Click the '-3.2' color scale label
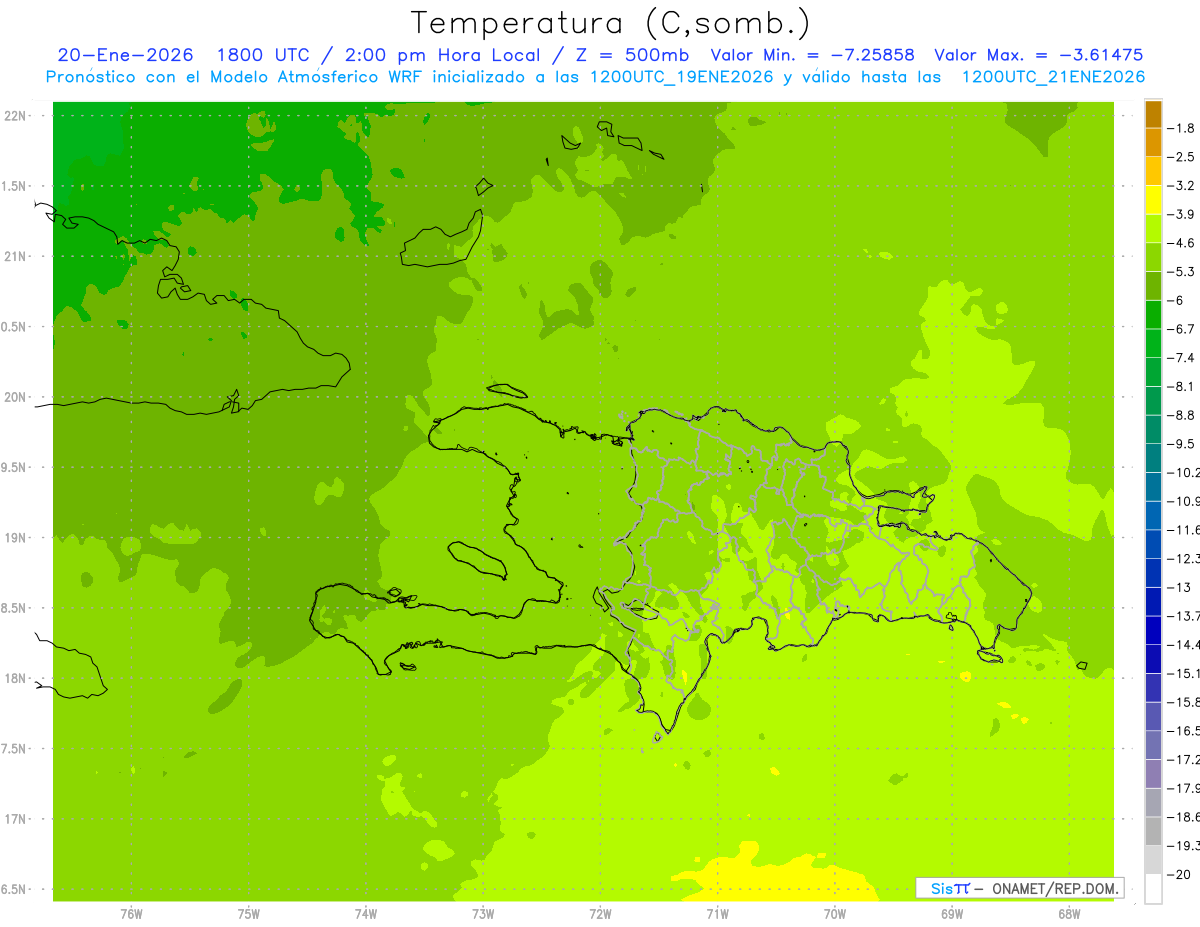This screenshot has height=927, width=1200. (x=1183, y=185)
